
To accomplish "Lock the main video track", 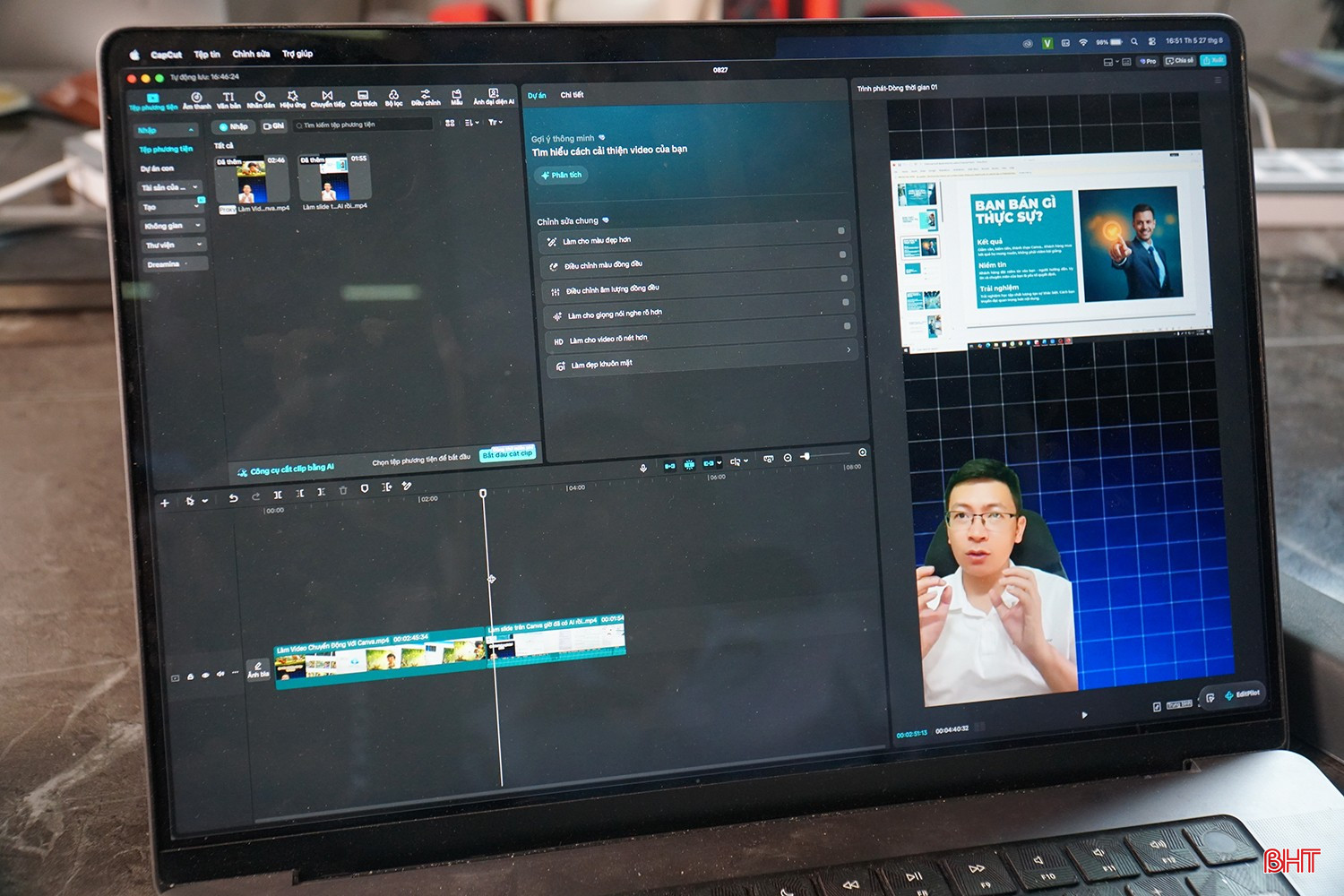I will [190, 676].
